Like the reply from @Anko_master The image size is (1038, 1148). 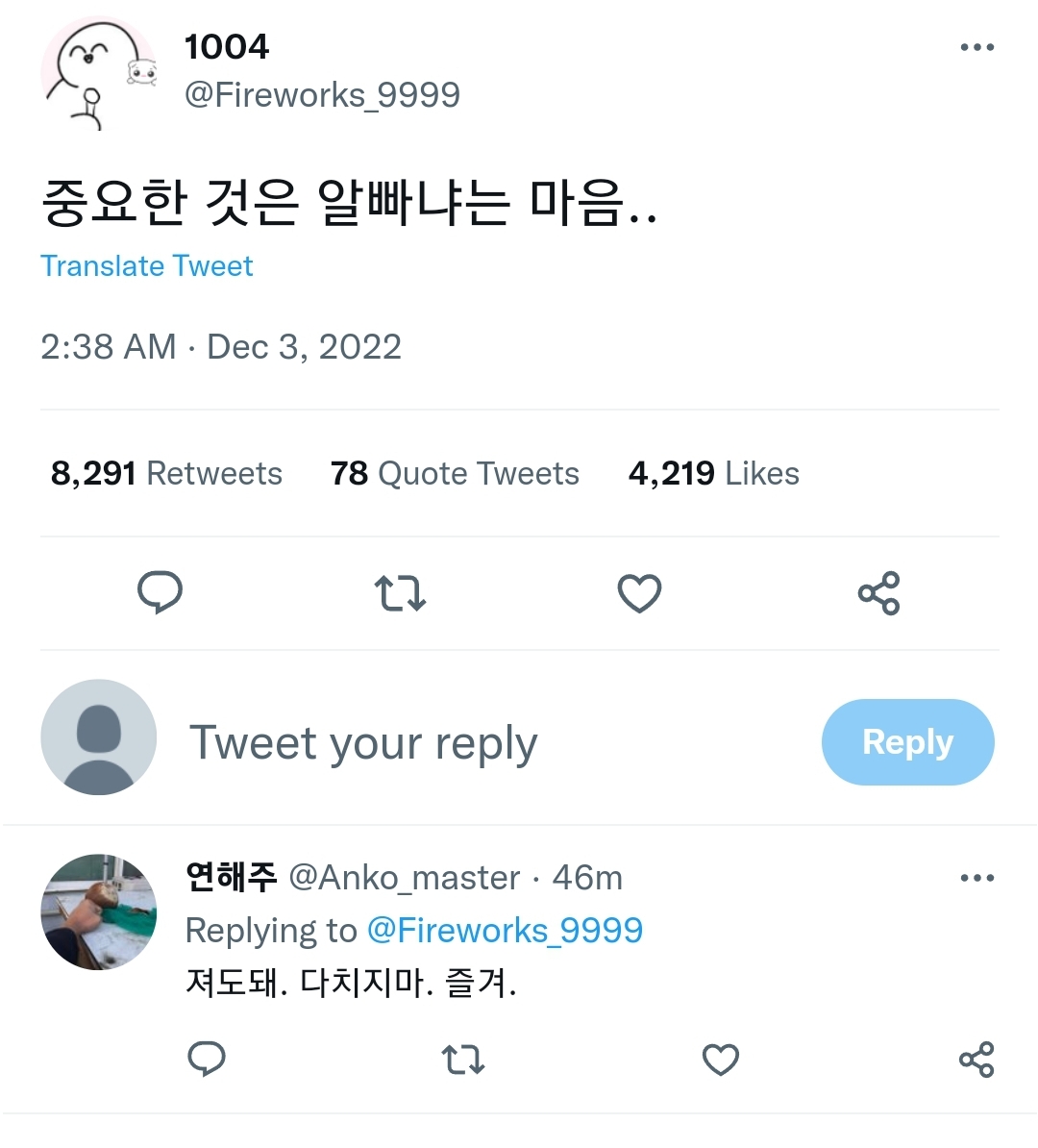pyautogui.click(x=721, y=1060)
